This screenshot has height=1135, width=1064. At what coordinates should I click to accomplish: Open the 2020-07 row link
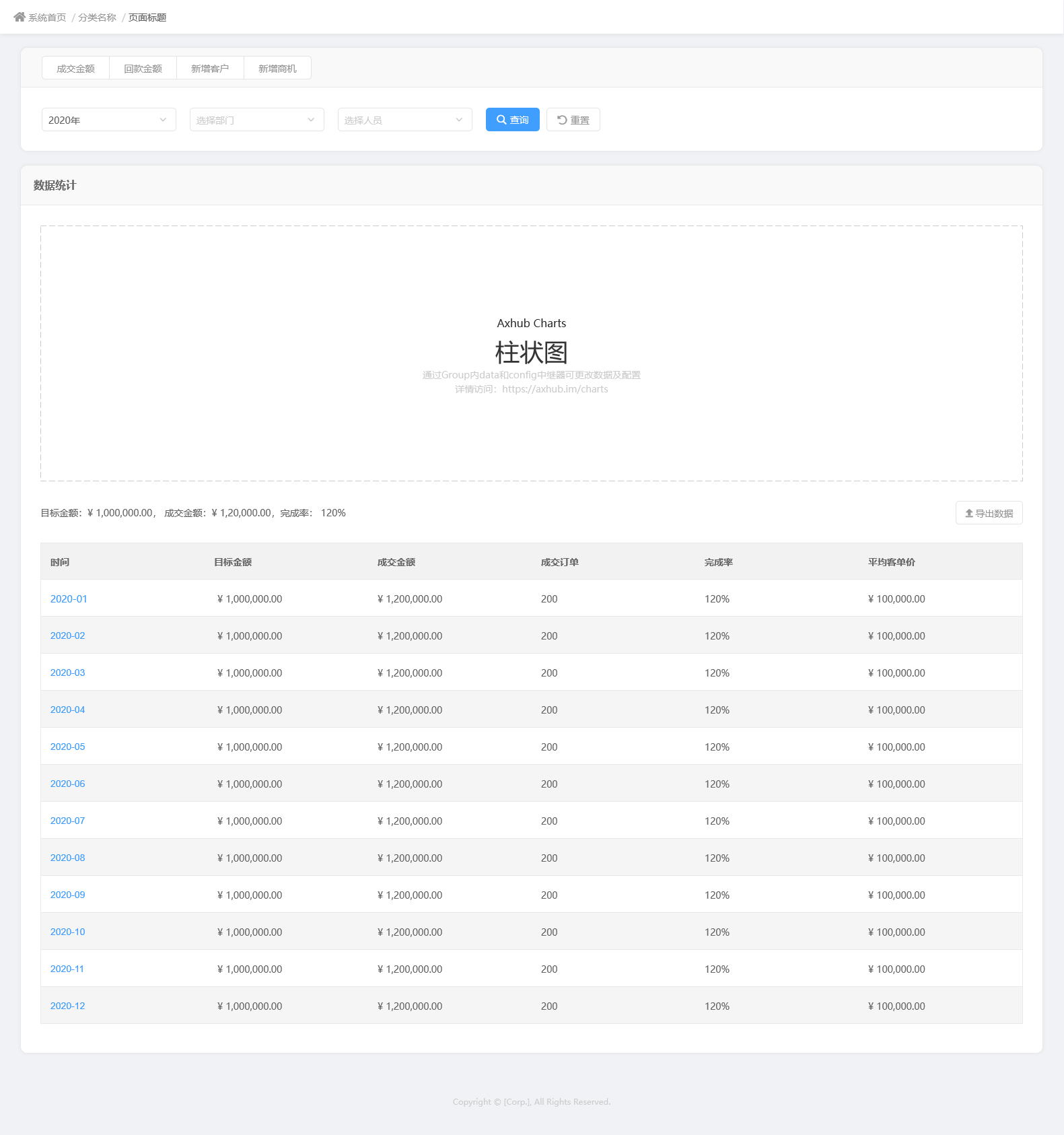68,821
